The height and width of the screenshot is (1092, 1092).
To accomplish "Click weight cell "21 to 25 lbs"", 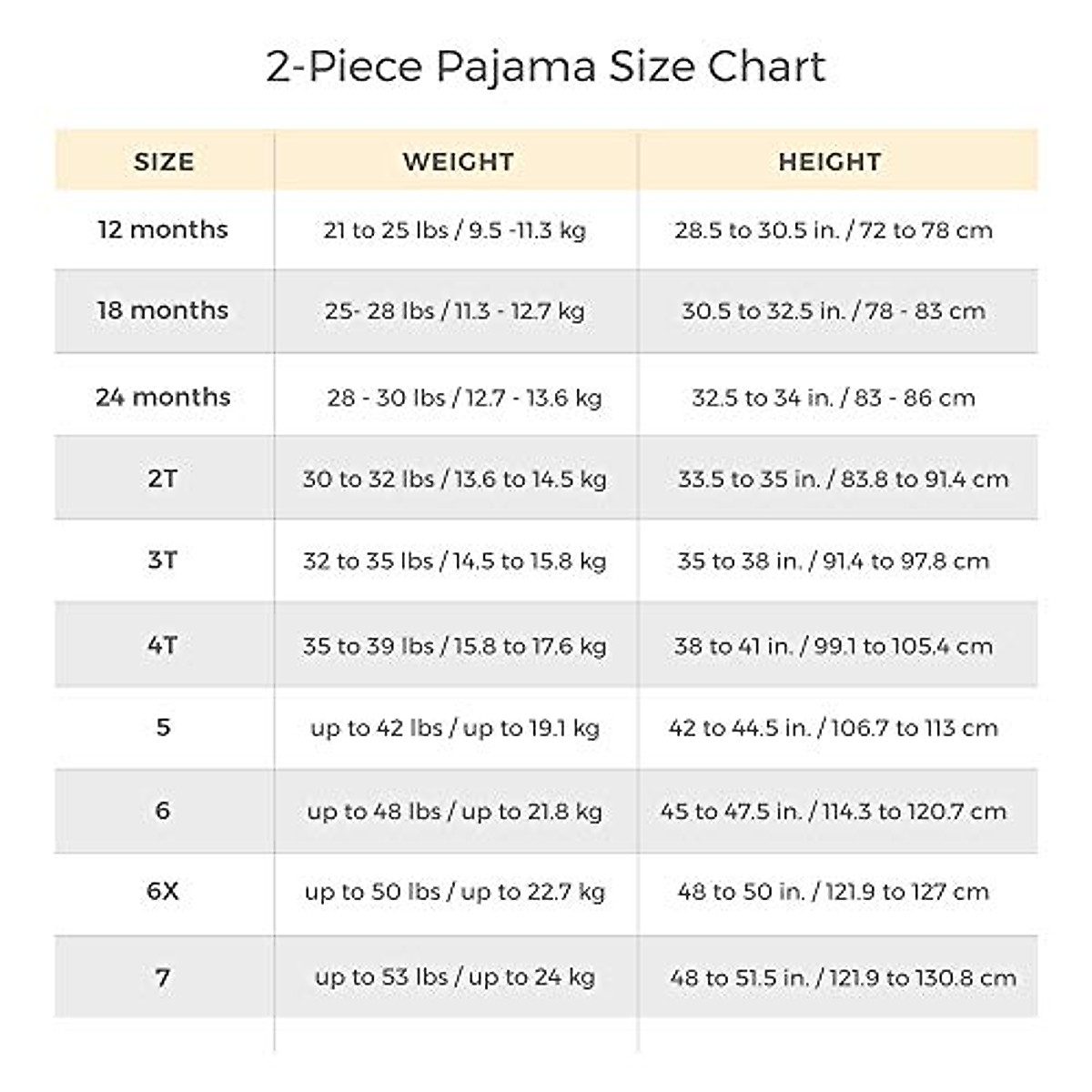I will point(455,230).
